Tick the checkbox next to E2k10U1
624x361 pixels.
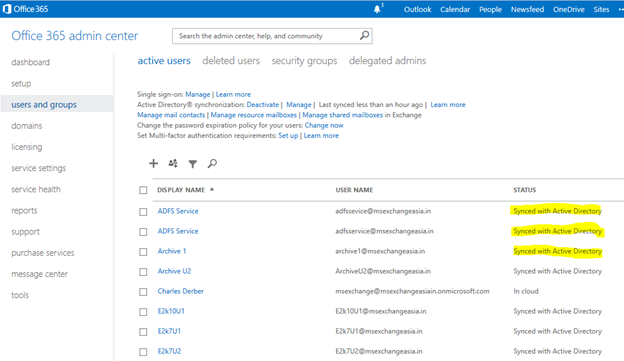143,312
